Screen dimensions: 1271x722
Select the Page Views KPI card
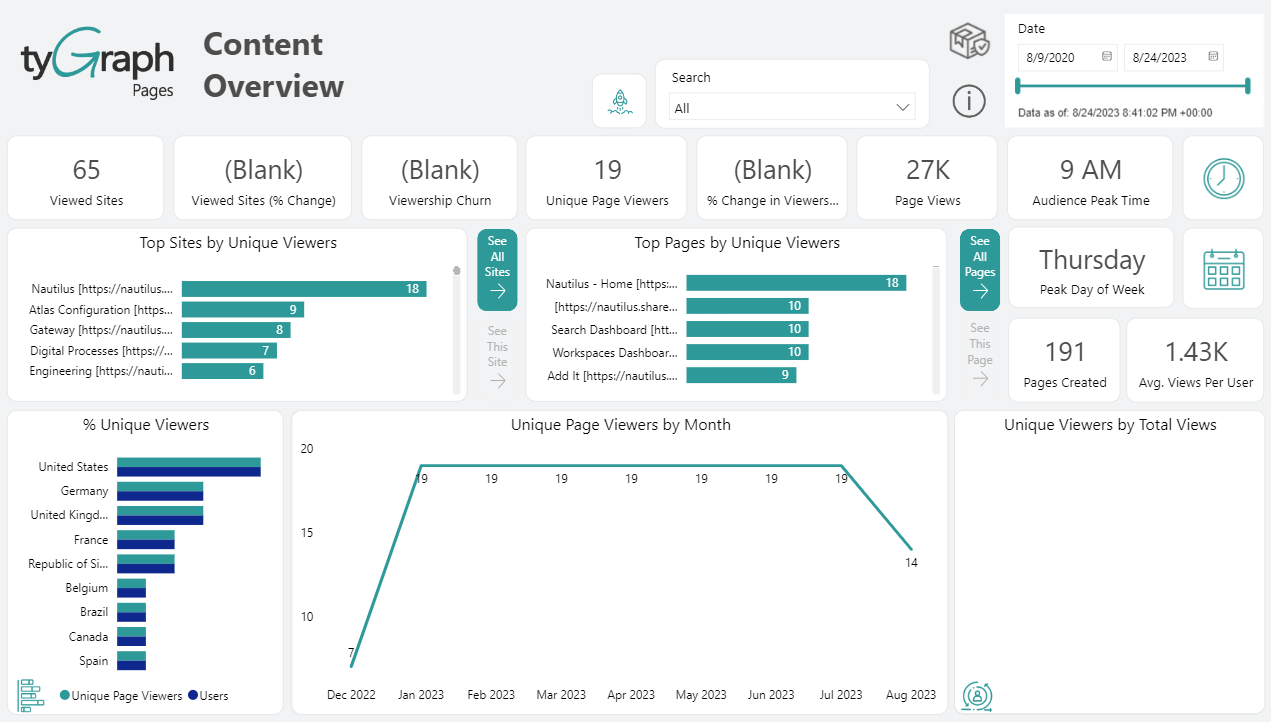926,177
